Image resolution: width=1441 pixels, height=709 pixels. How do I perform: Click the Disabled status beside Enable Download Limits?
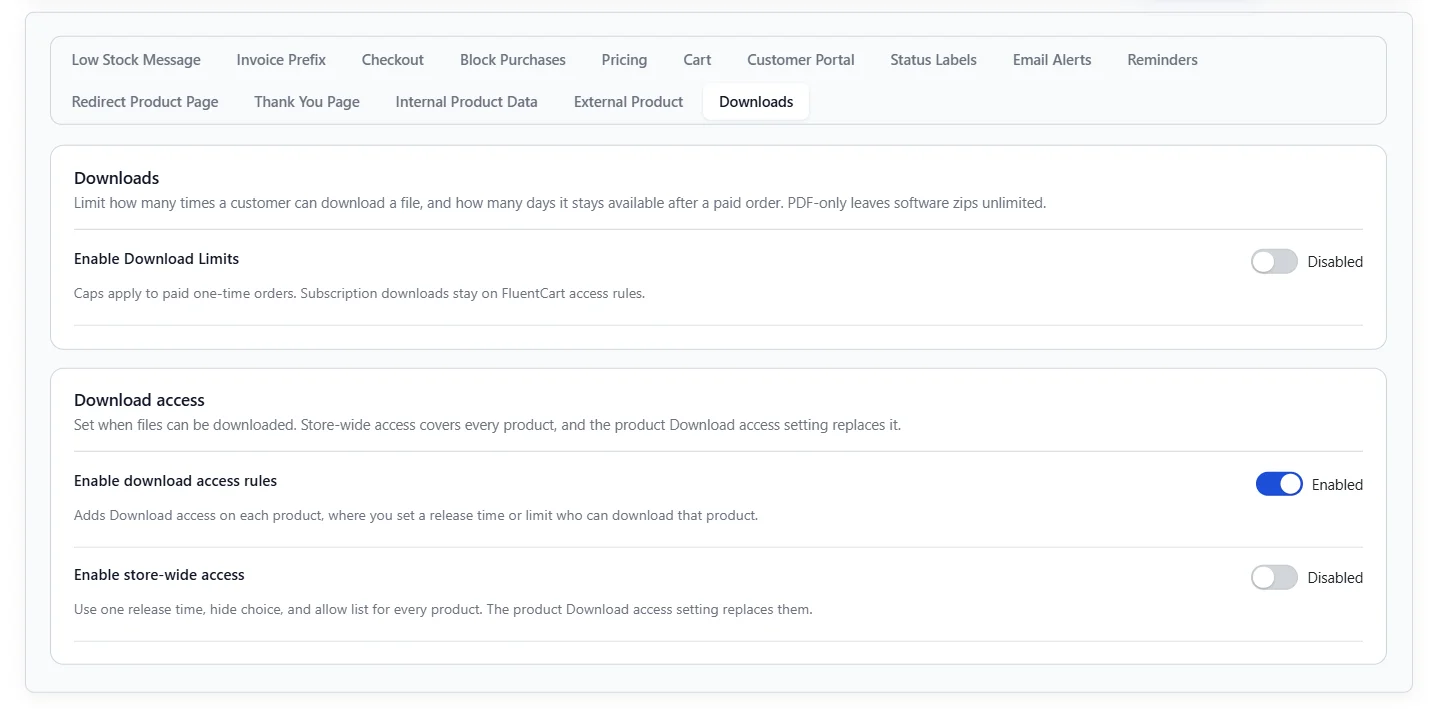click(1335, 262)
